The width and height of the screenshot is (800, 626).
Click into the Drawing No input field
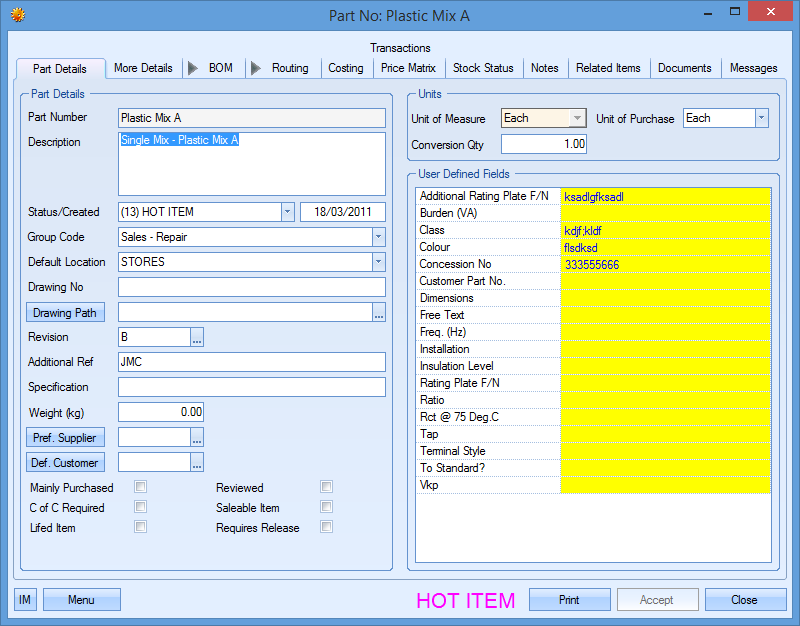pos(251,288)
